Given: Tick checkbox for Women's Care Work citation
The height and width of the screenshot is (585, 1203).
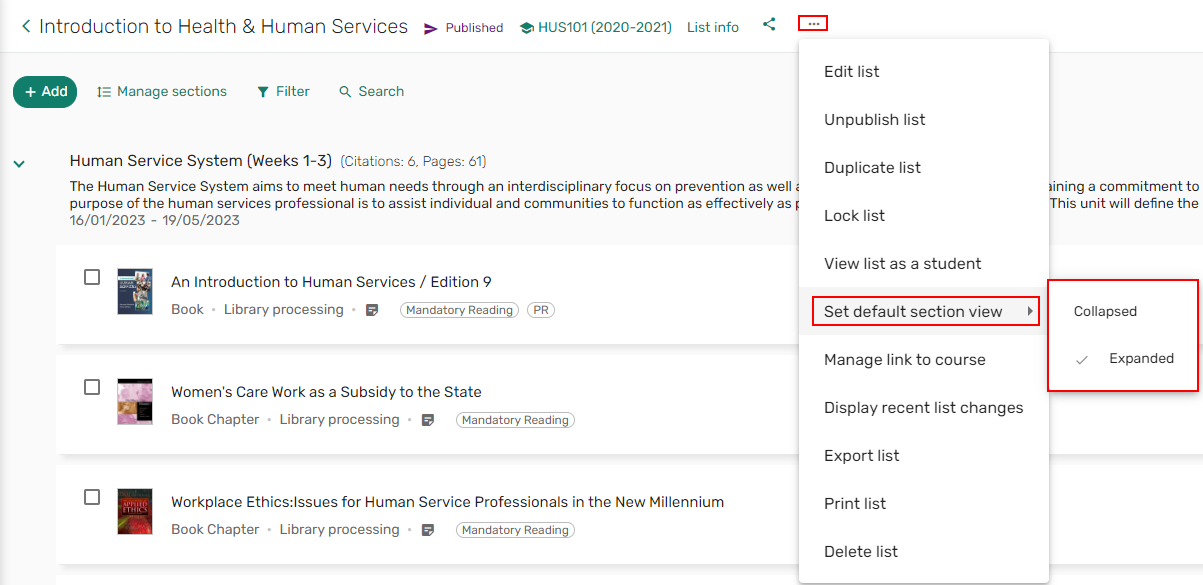Looking at the screenshot, I should (x=92, y=387).
